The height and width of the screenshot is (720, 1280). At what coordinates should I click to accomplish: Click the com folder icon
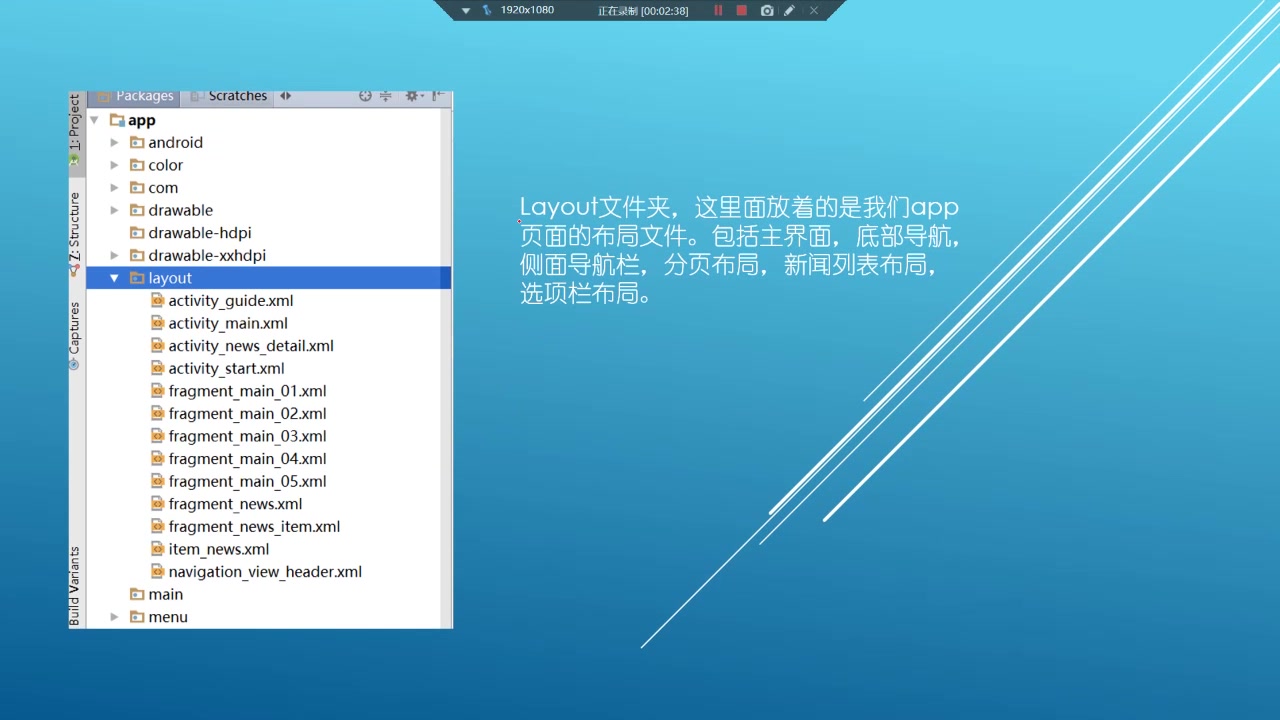point(137,188)
